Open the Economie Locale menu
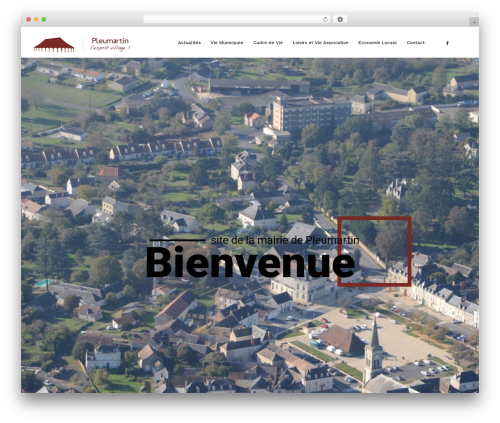The image size is (500, 423). (377, 43)
